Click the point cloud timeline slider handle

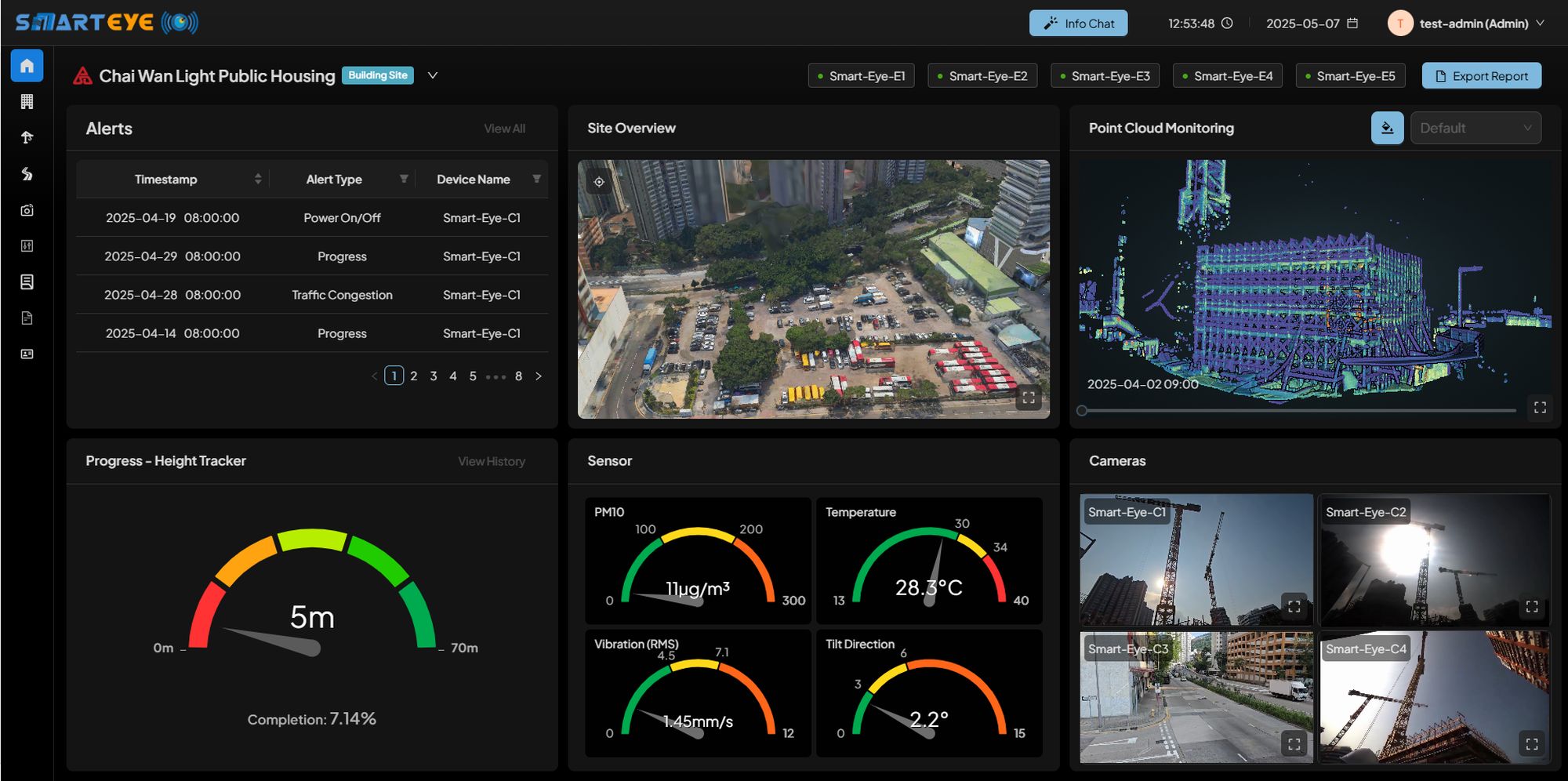pyautogui.click(x=1082, y=410)
